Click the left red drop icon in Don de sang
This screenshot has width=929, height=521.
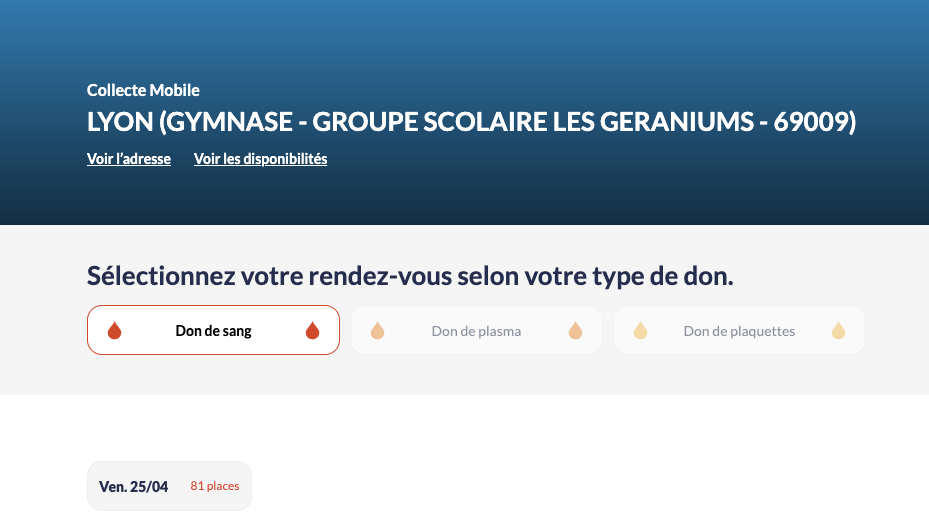(x=114, y=331)
